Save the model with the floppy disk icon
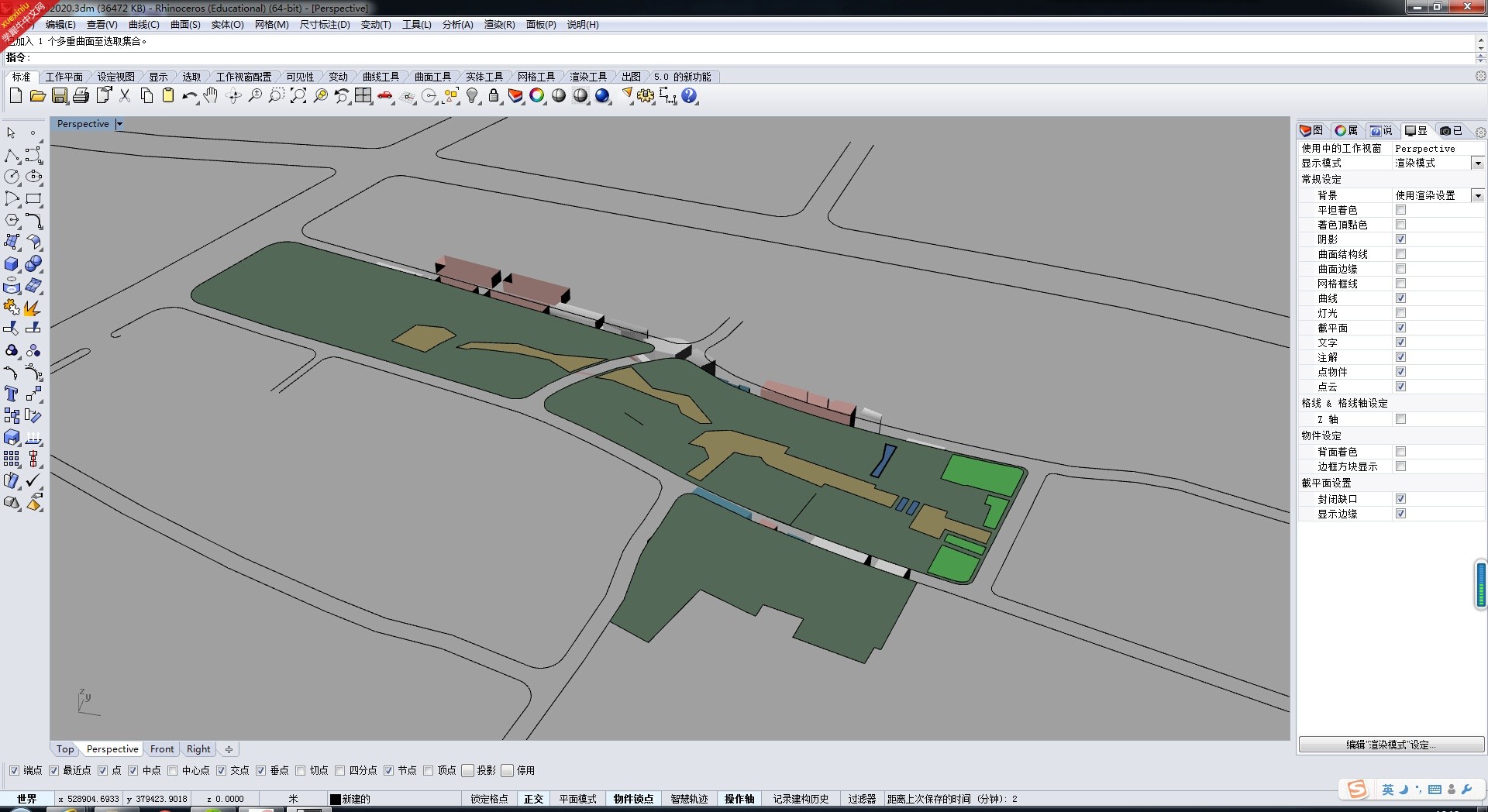This screenshot has height=812, width=1488. [60, 95]
